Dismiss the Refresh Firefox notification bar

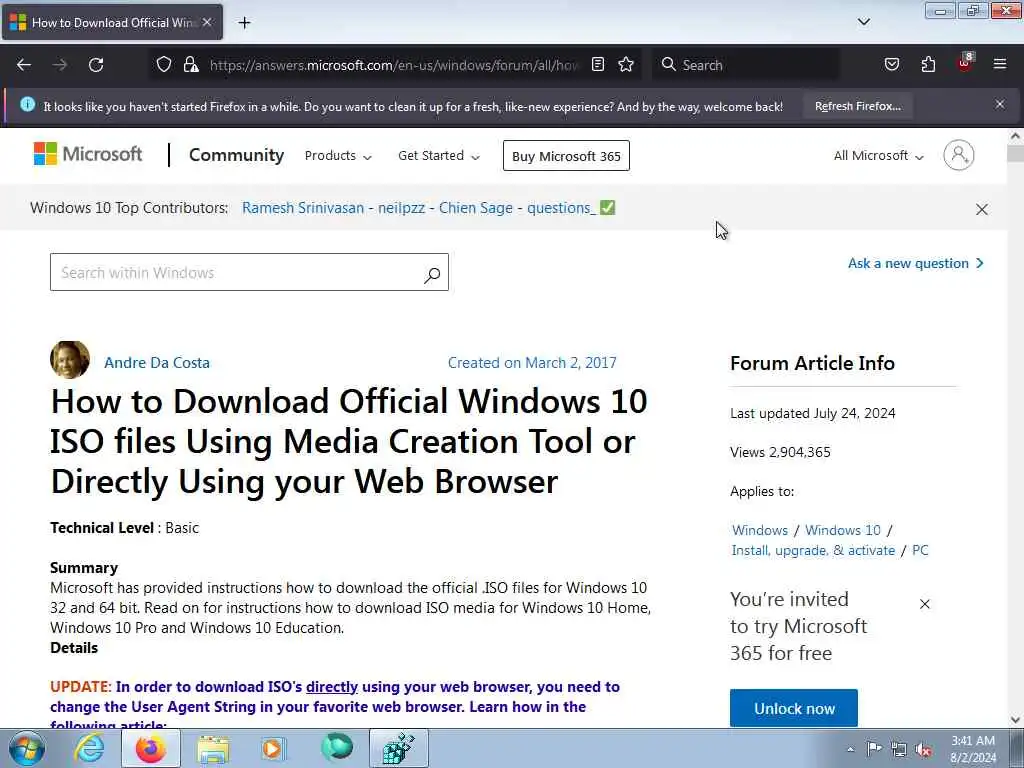click(x=1000, y=104)
